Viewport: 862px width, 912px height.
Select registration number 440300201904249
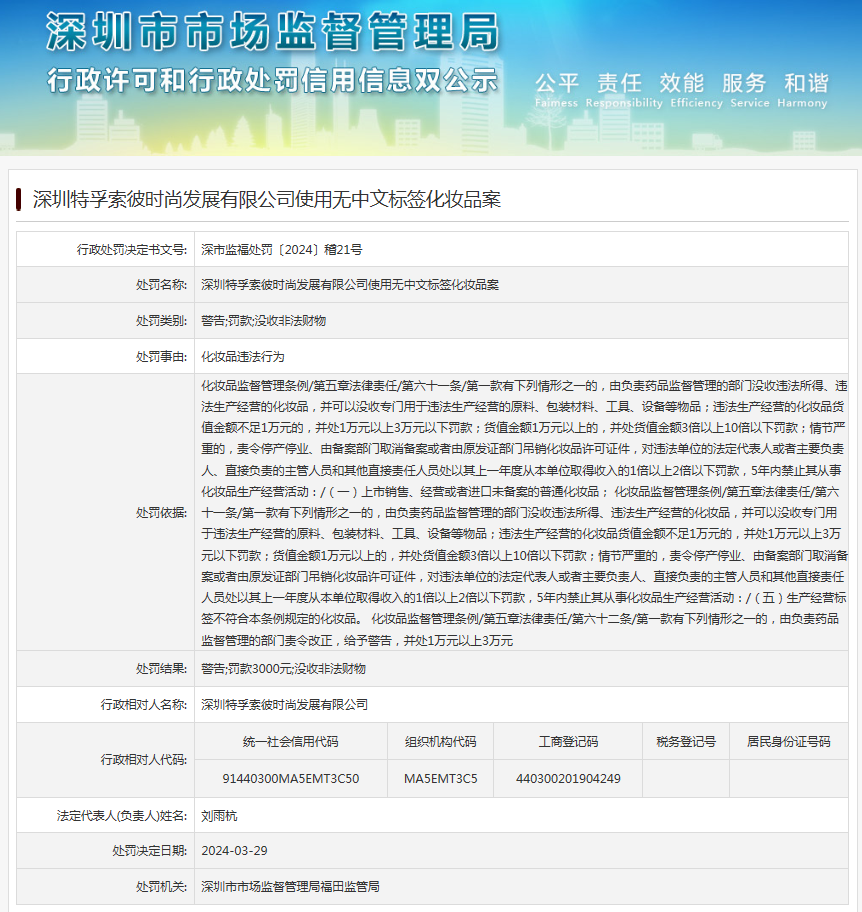(x=568, y=778)
